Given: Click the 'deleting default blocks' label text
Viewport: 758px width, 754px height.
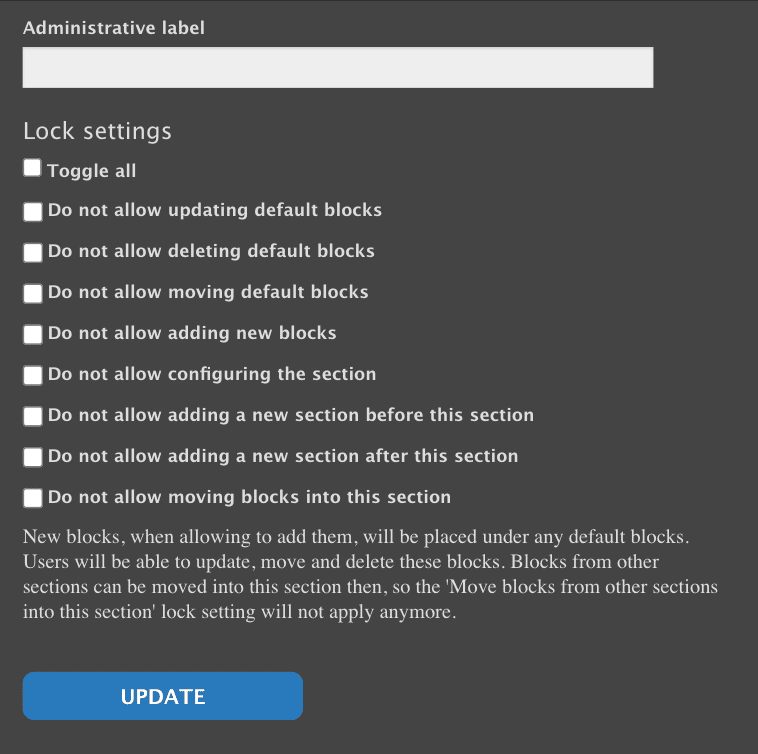Looking at the screenshot, I should coord(211,251).
